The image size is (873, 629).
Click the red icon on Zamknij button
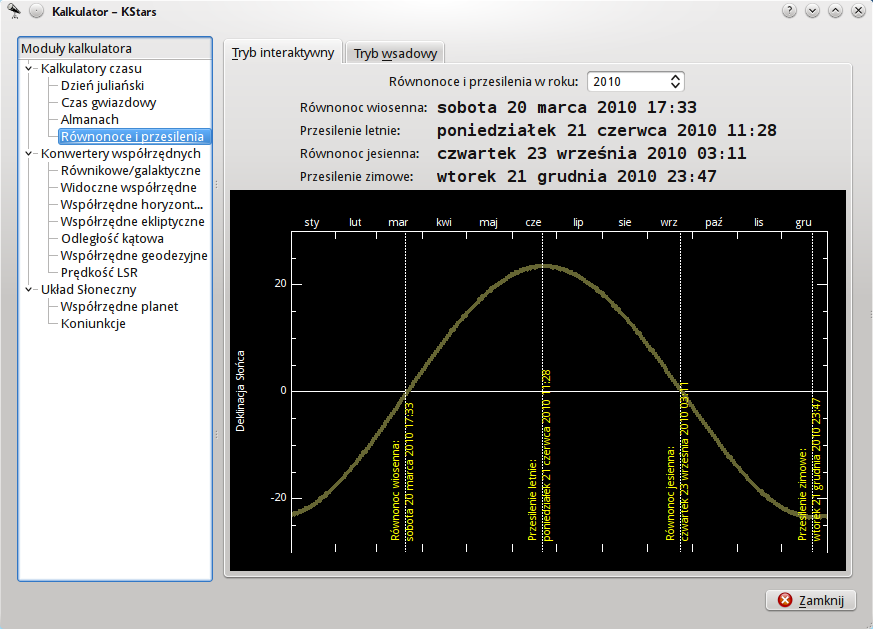(x=785, y=600)
